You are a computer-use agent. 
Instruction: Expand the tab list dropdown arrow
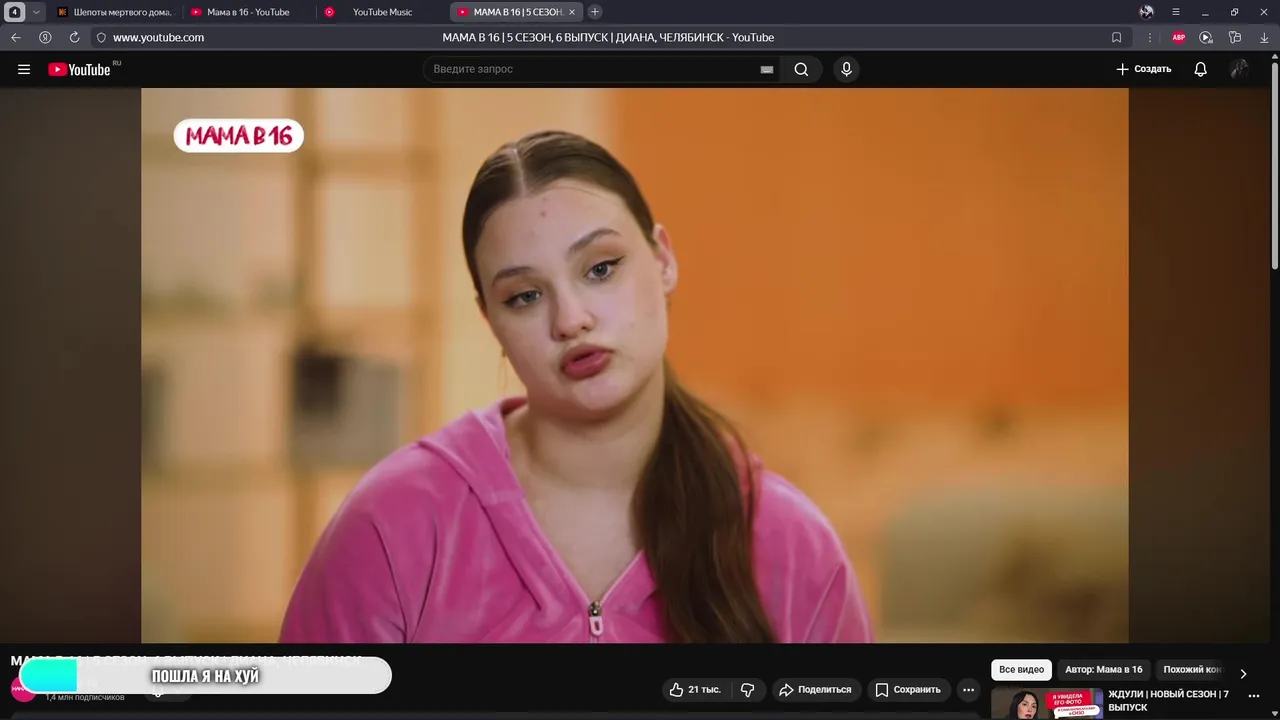[x=36, y=12]
